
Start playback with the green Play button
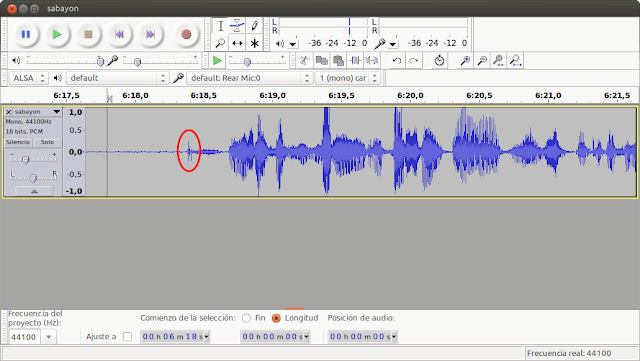click(x=57, y=35)
